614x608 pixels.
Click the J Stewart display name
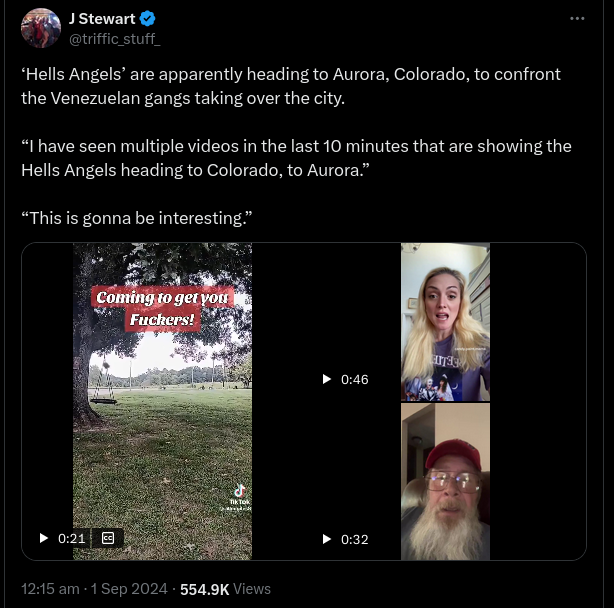click(101, 19)
